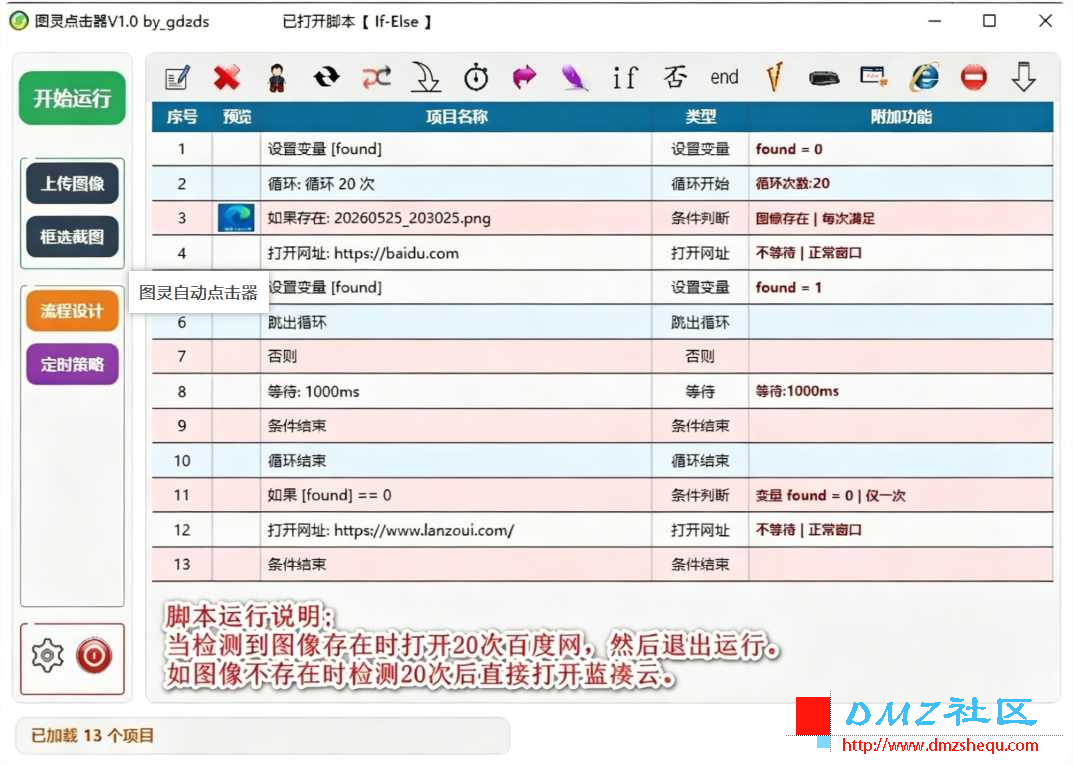Click the red shuffle arrows icon
The width and height of the screenshot is (1073, 766).
coord(376,77)
